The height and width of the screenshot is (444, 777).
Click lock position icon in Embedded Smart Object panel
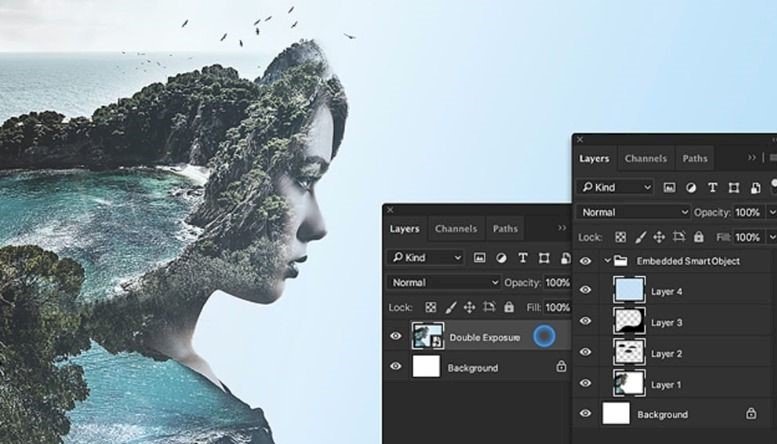659,237
